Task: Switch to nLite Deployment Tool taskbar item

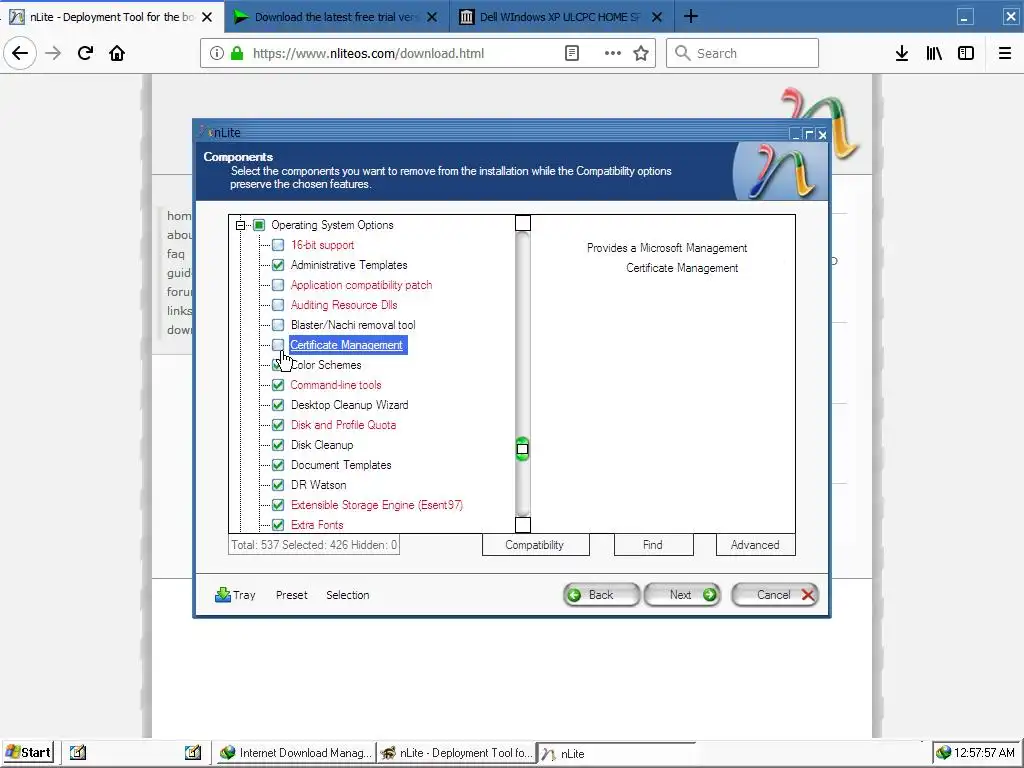Action: [455, 753]
